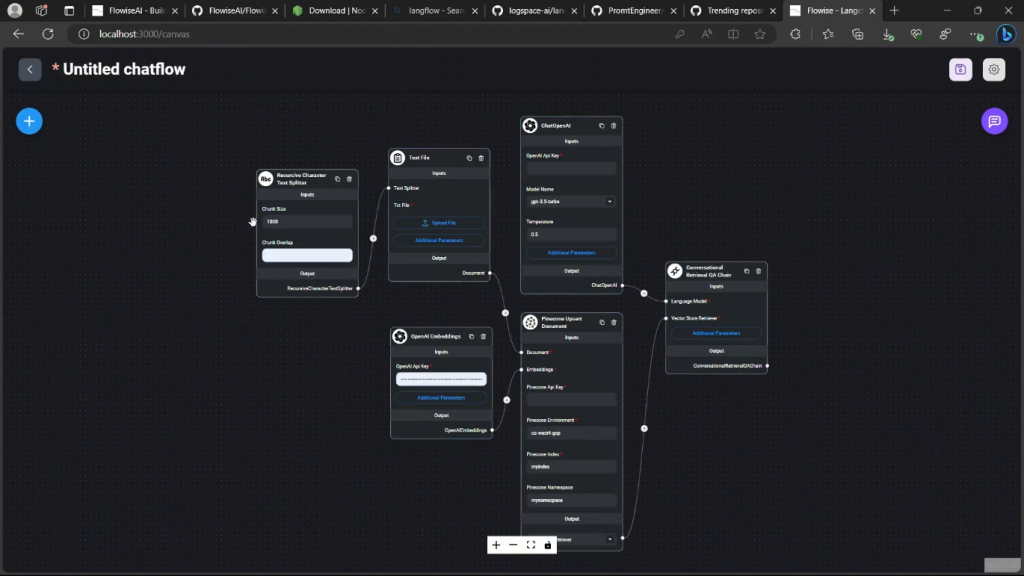Screen dimensions: 1024x576
Task: Click the ChatOpenAI OpenAI Api Key field
Action: (x=571, y=168)
